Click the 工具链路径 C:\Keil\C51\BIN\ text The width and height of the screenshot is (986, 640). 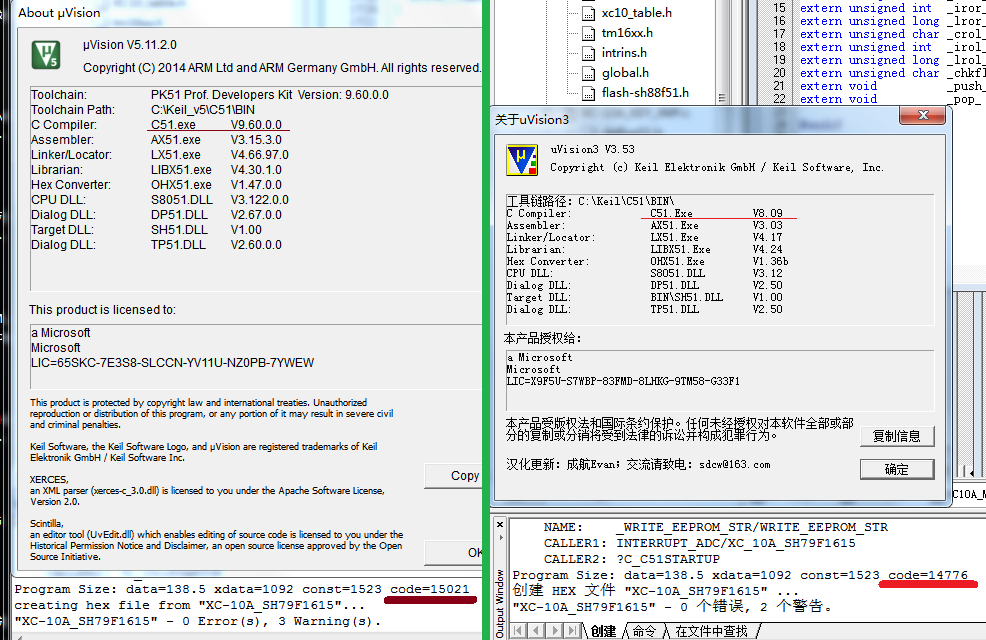590,201
